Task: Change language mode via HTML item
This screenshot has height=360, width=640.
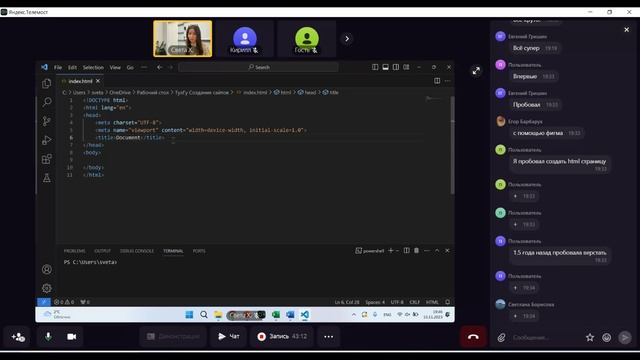Action: pos(432,302)
